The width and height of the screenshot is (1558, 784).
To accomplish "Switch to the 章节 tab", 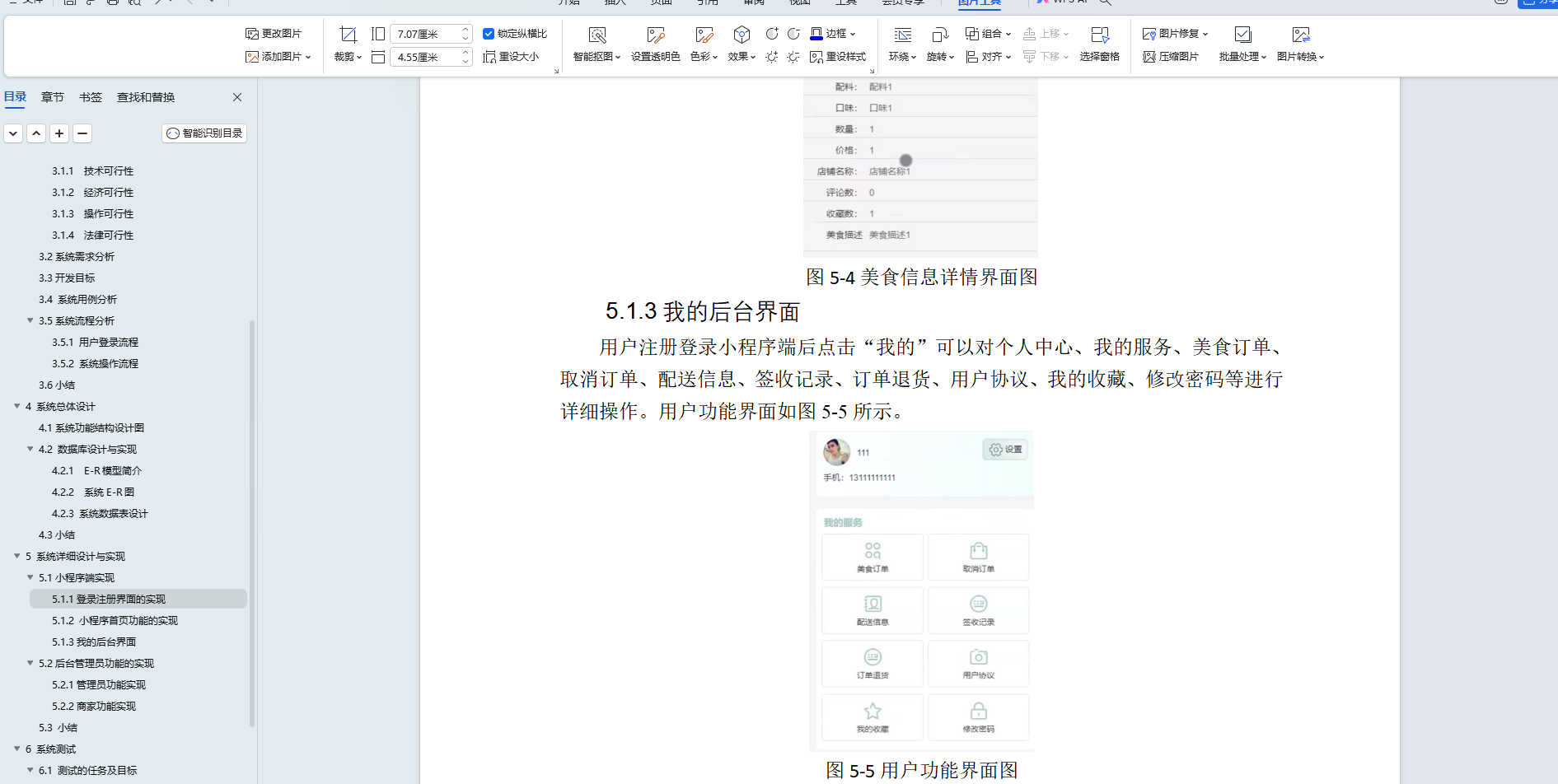I will (x=53, y=97).
